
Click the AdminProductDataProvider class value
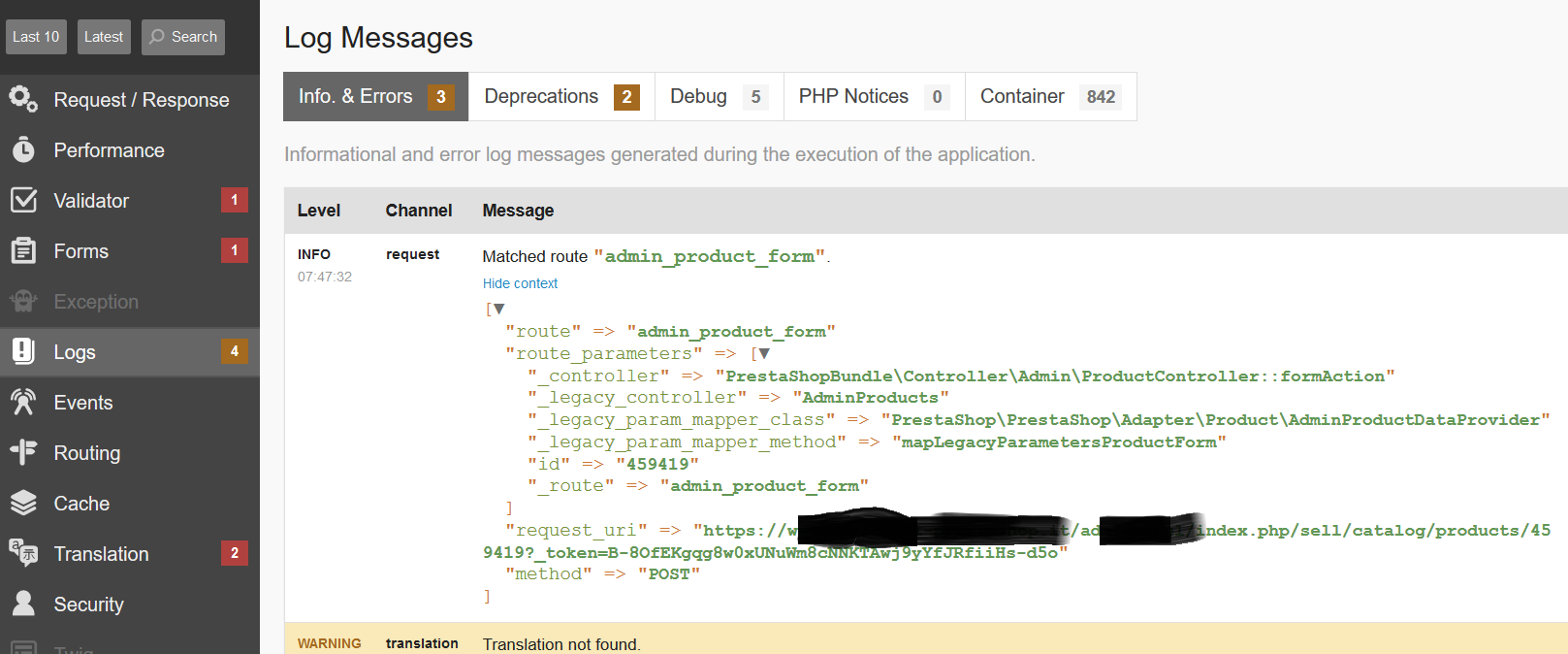1215,420
